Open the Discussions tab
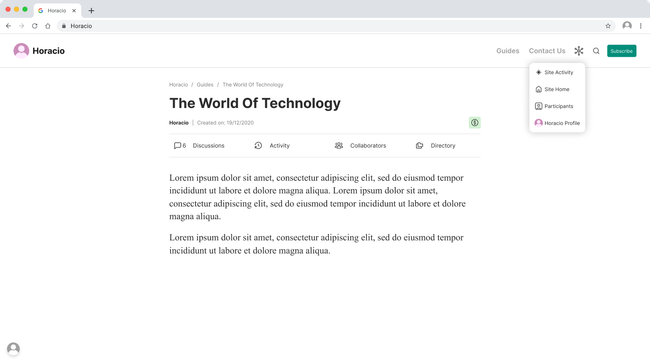Viewport: 650px width, 362px height. point(208,146)
